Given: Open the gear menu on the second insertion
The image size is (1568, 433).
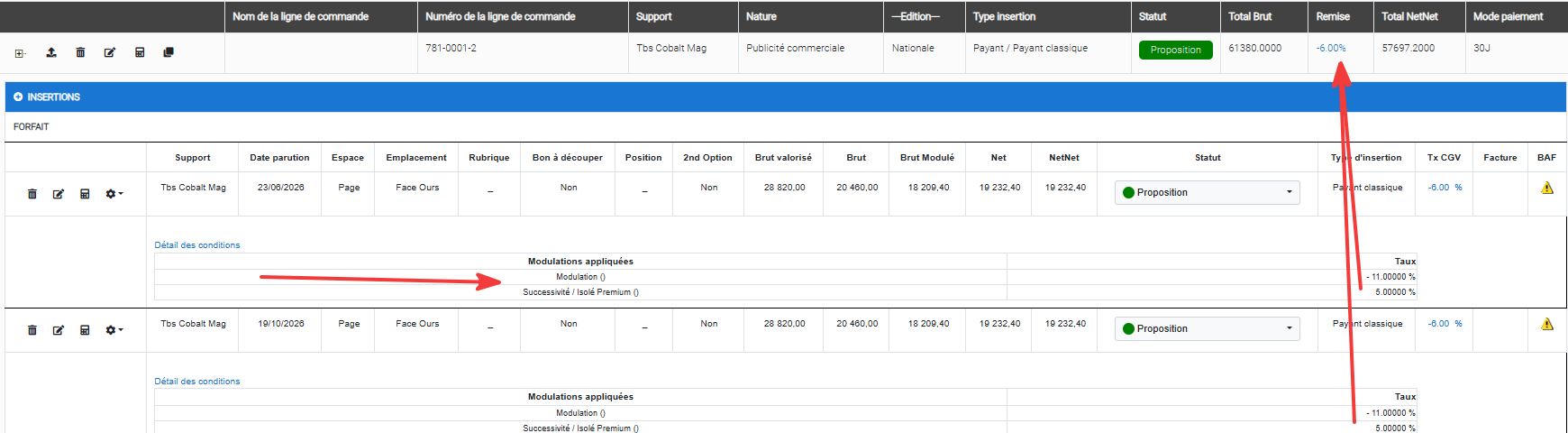Looking at the screenshot, I should [x=114, y=330].
